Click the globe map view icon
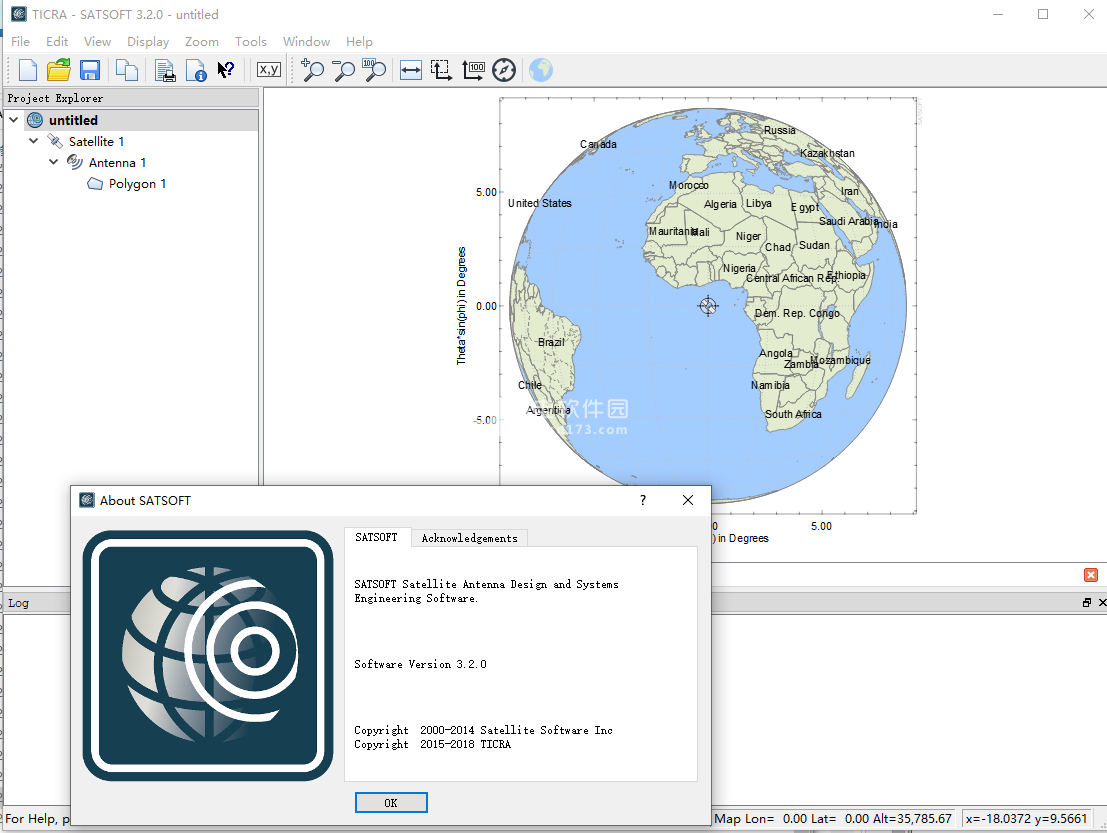This screenshot has height=833, width=1107. tap(541, 70)
